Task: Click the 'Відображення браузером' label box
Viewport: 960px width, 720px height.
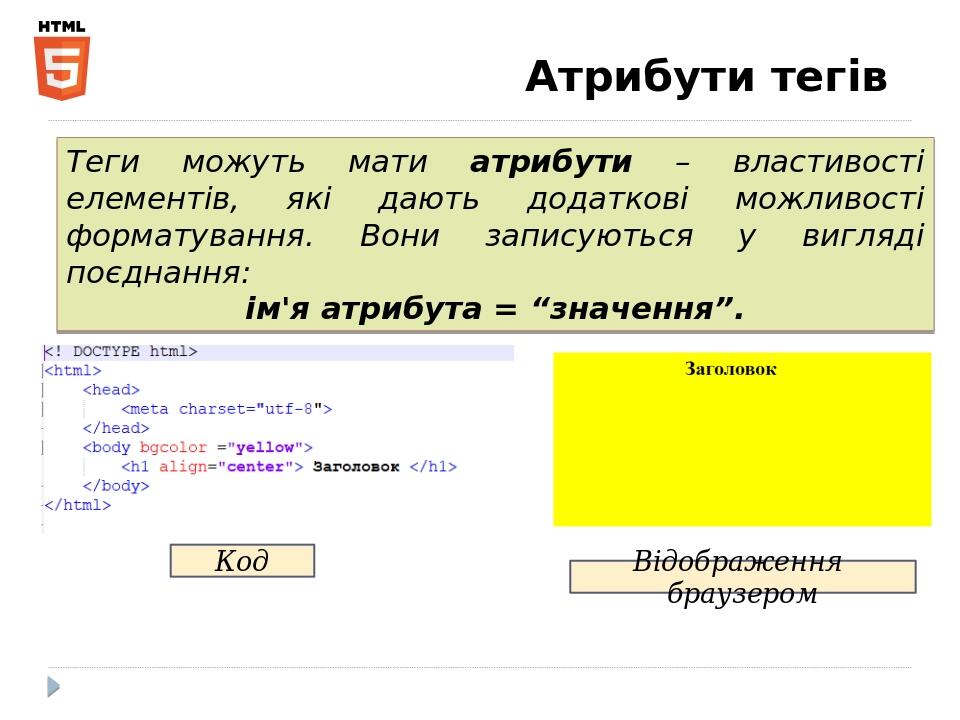Action: click(743, 577)
